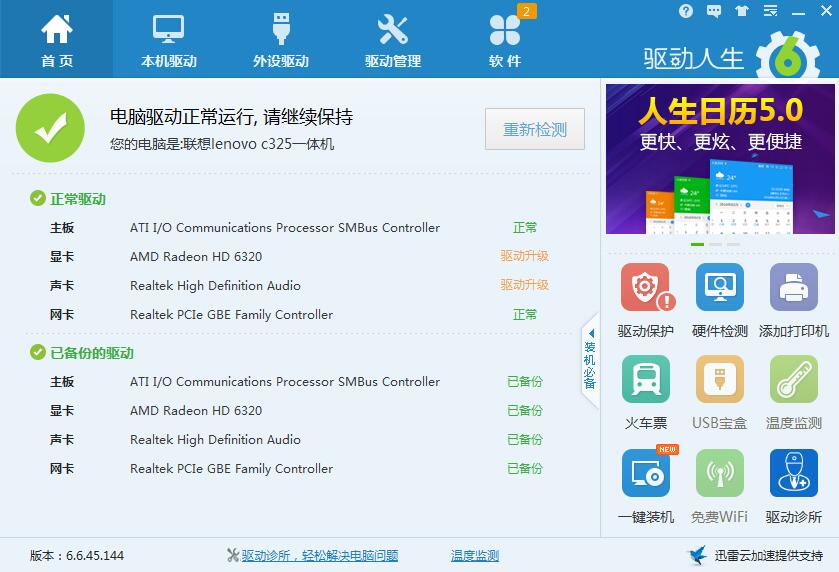Click the 重新检测 re-scan button

click(x=535, y=129)
